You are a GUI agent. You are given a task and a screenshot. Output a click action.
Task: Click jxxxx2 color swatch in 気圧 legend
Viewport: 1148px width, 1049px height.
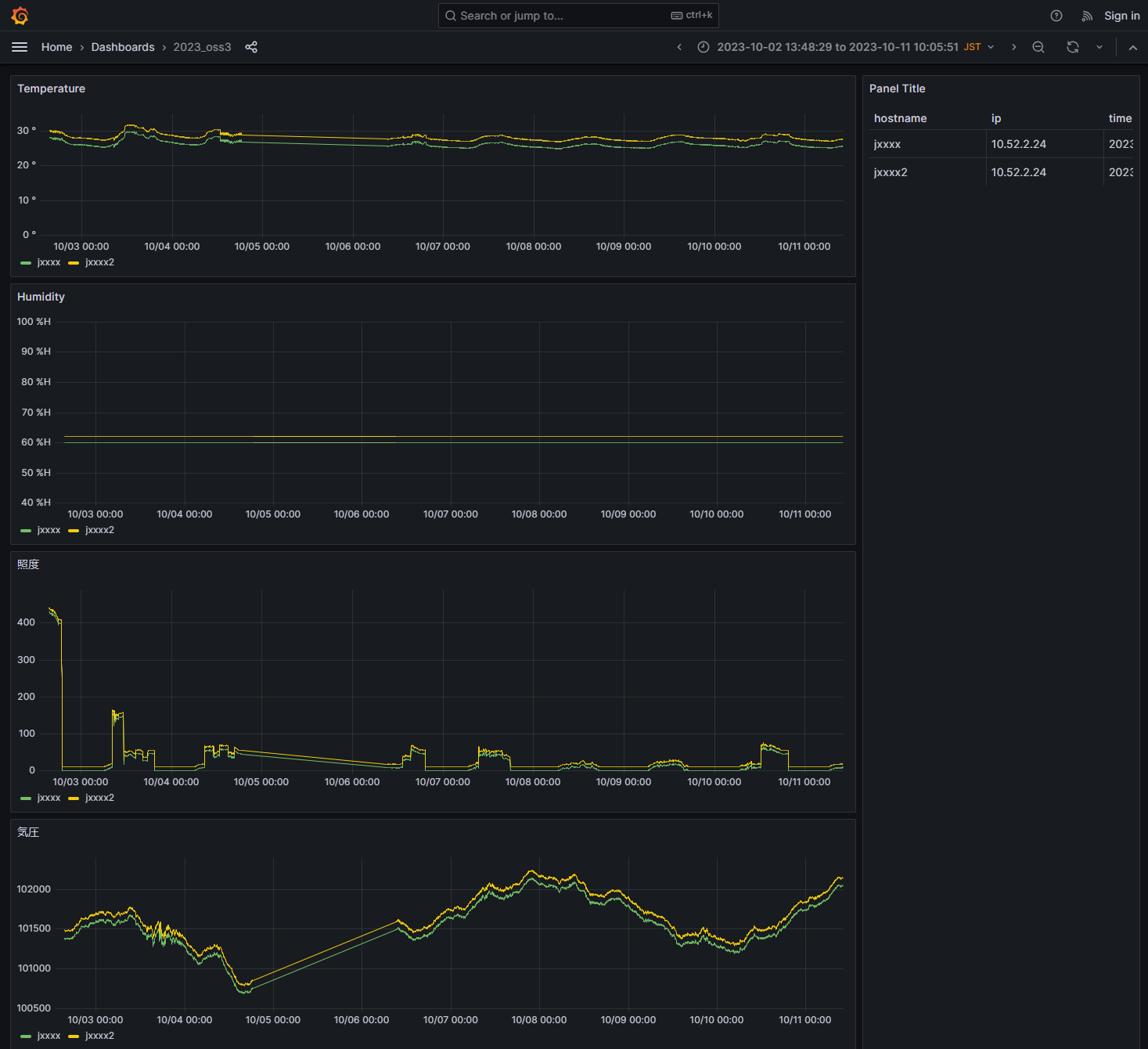[x=74, y=1036]
